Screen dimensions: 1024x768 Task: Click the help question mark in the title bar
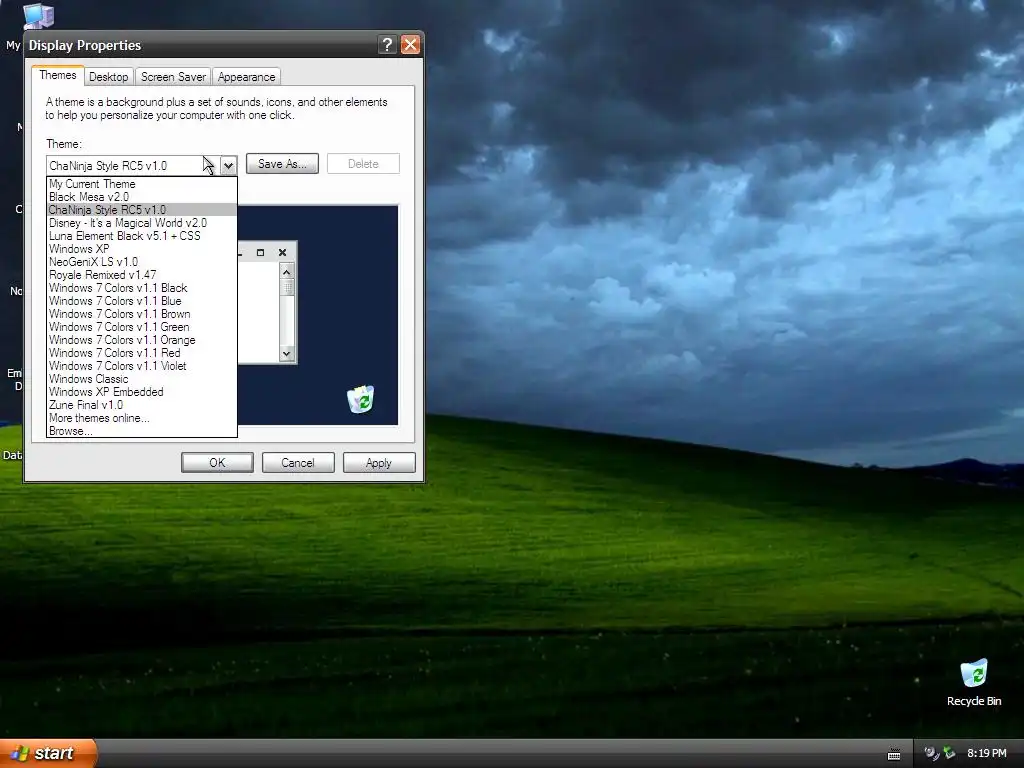(387, 44)
